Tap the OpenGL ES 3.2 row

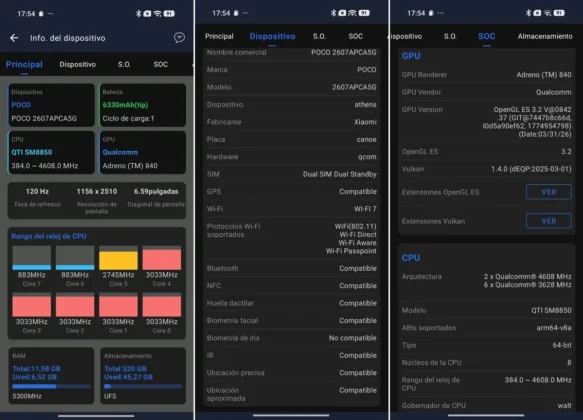coord(486,152)
